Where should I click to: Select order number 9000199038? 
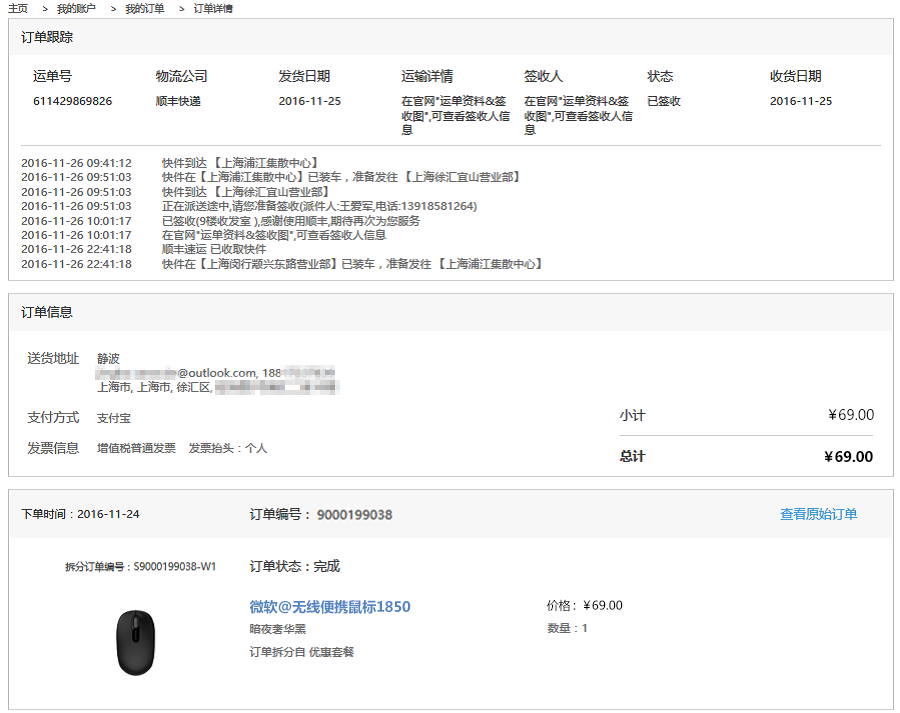pos(354,515)
